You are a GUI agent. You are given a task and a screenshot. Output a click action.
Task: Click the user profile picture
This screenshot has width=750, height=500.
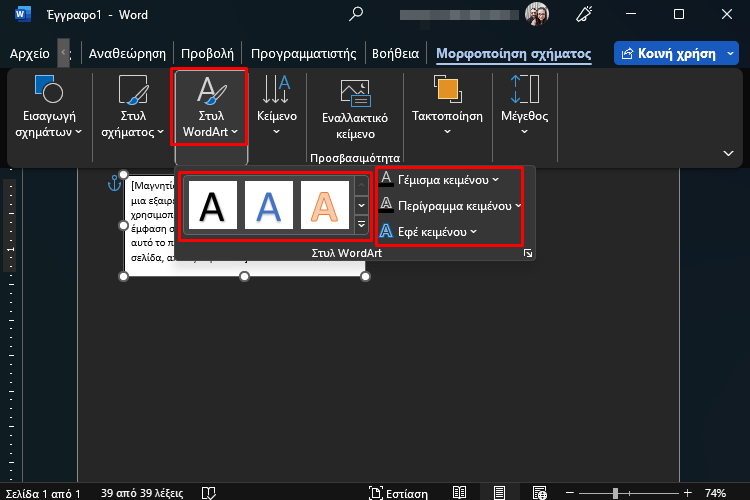pos(537,14)
